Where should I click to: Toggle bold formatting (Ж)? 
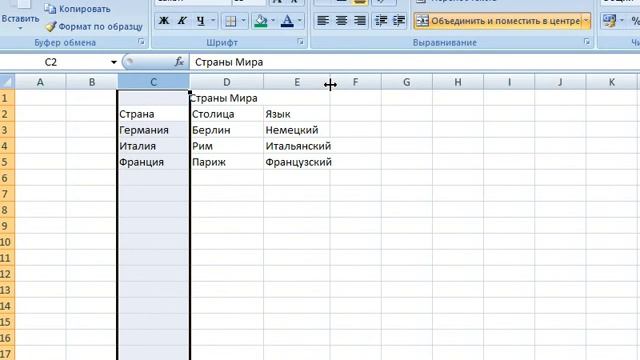[x=164, y=21]
